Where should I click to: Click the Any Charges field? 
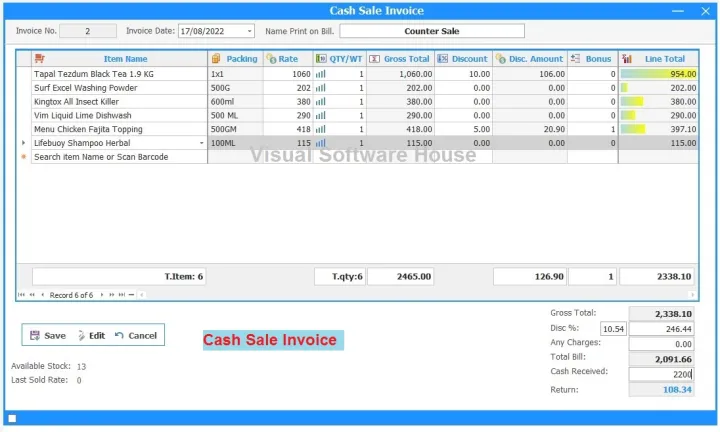[x=661, y=344]
